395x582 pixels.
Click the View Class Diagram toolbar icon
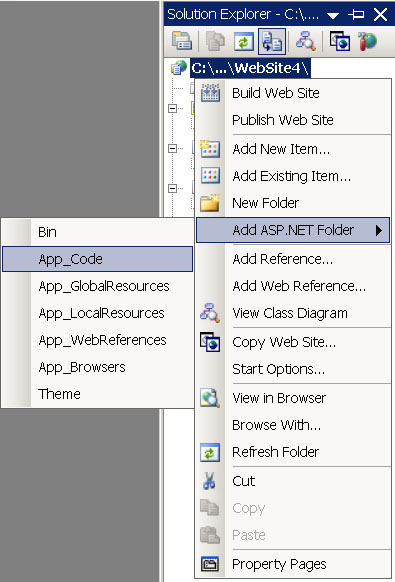[306, 41]
